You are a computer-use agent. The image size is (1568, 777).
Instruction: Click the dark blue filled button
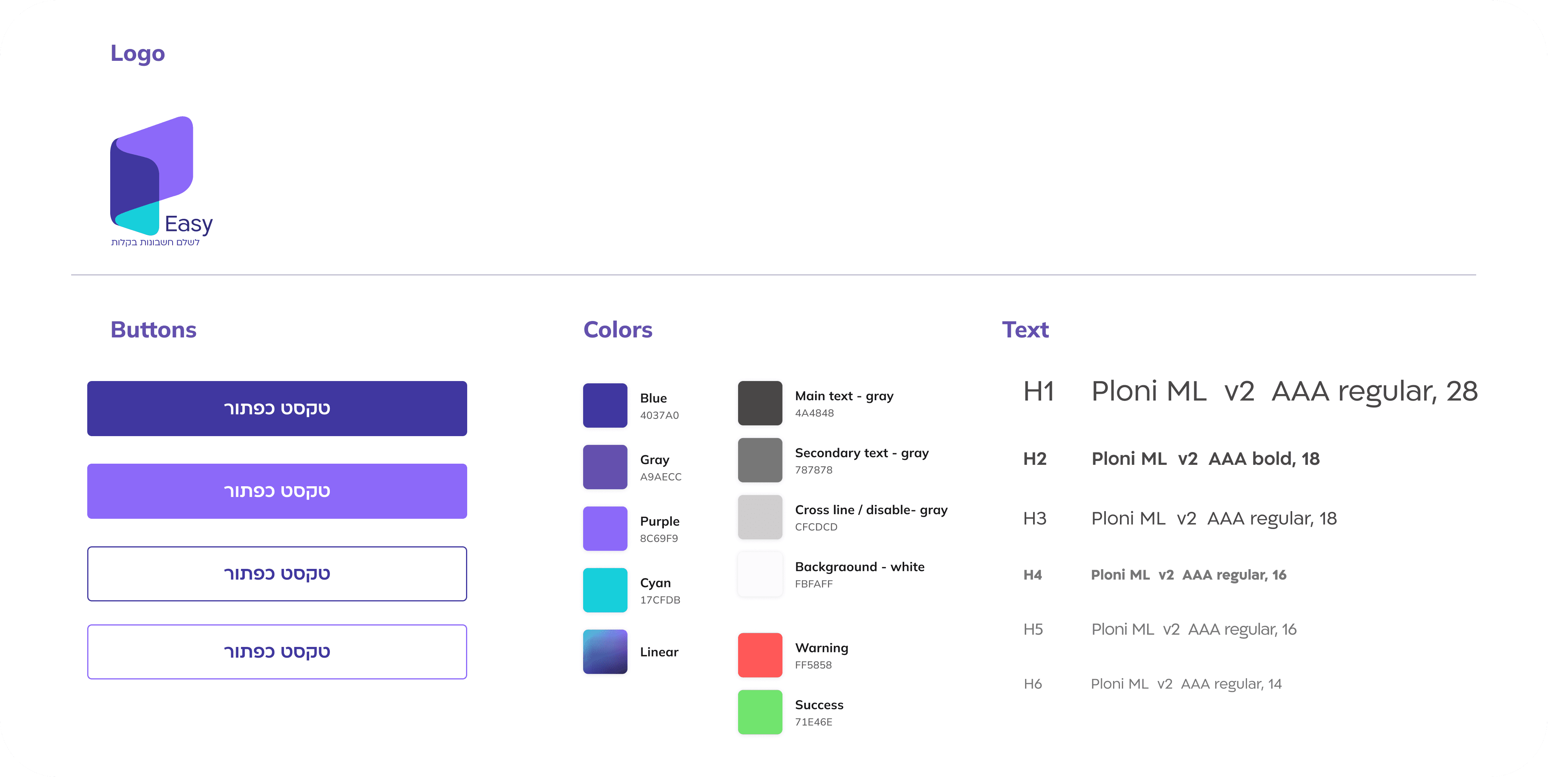(x=277, y=408)
